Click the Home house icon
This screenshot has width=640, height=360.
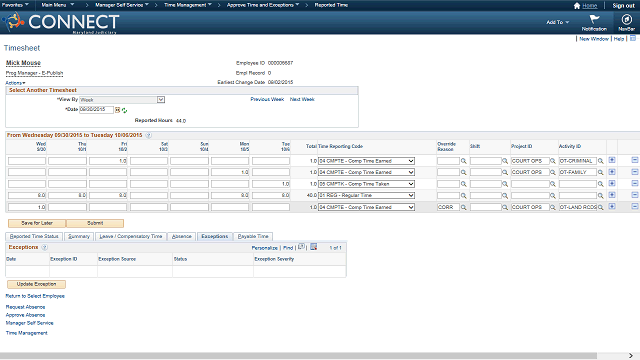pos(577,6)
